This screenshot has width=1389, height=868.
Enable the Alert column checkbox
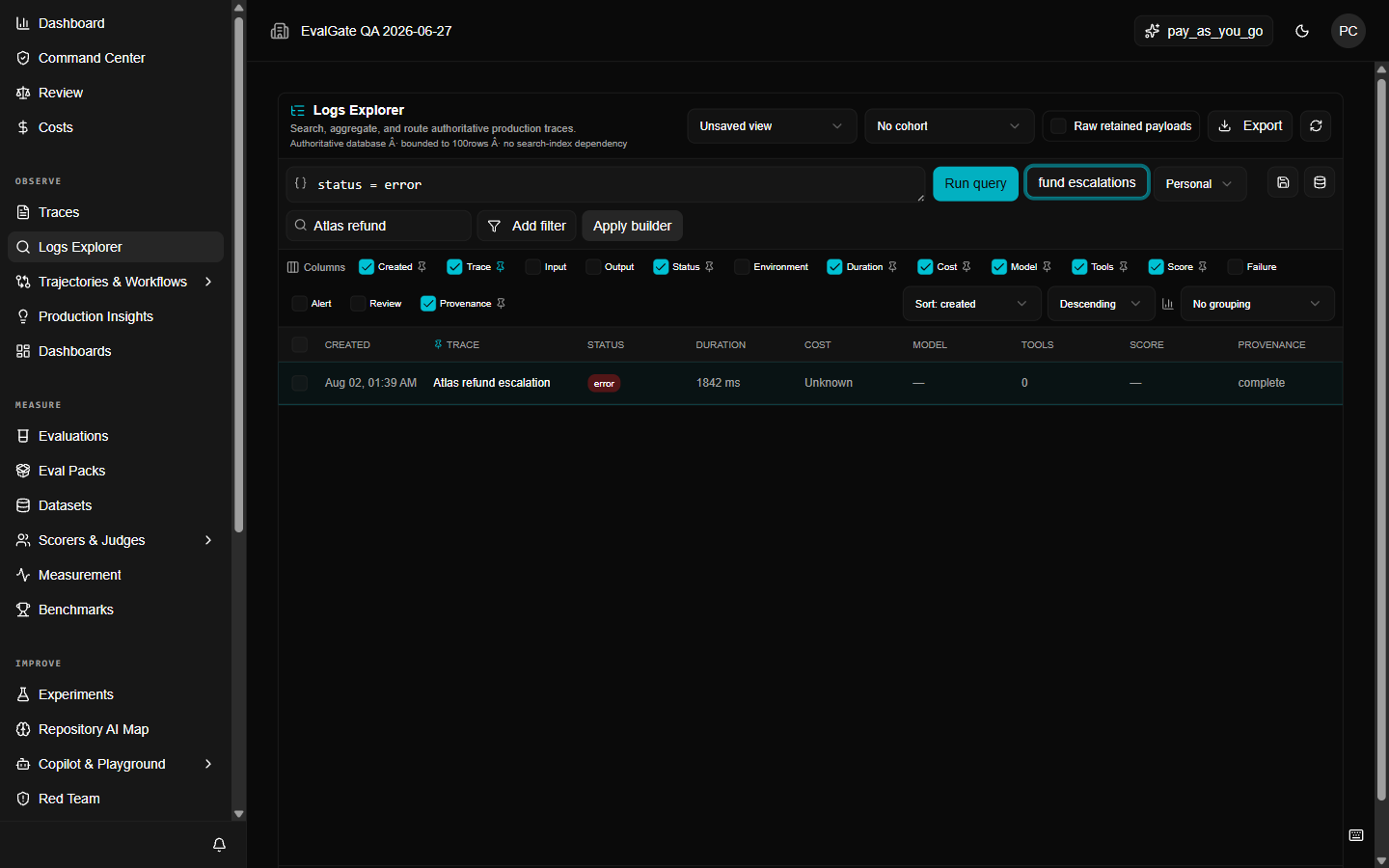[299, 304]
